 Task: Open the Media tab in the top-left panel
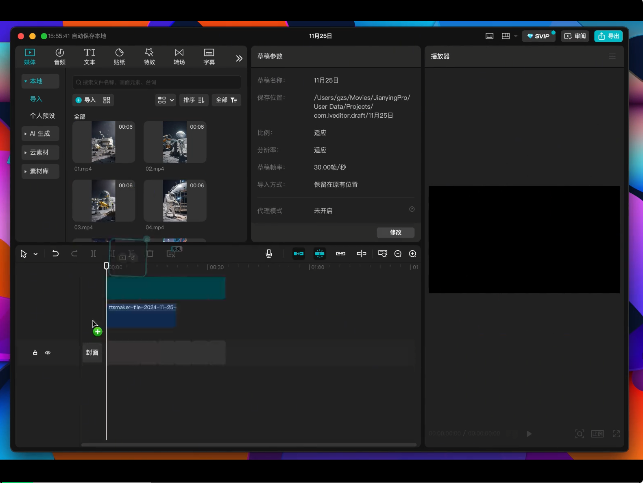click(x=30, y=57)
